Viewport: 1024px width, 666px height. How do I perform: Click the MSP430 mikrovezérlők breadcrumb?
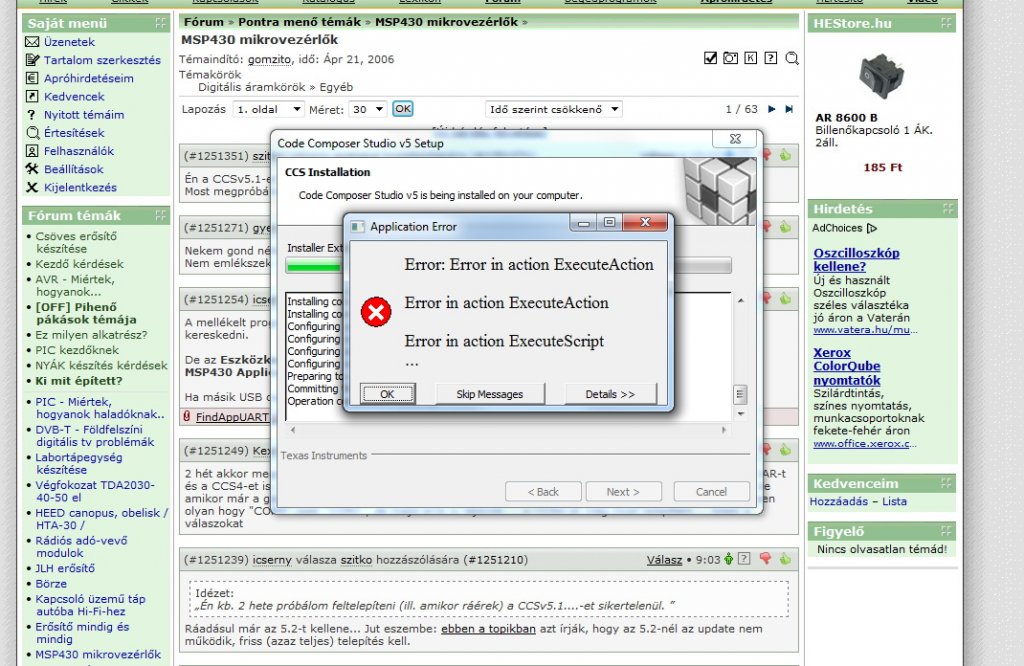446,22
